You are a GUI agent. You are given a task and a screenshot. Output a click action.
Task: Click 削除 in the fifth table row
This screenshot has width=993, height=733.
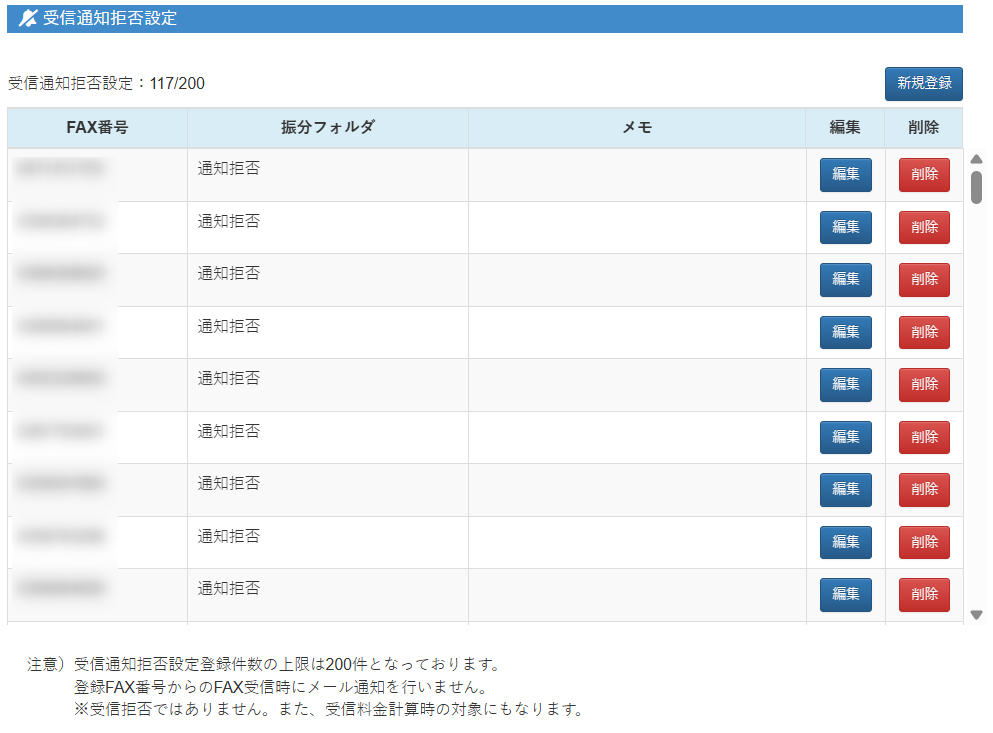tap(924, 385)
